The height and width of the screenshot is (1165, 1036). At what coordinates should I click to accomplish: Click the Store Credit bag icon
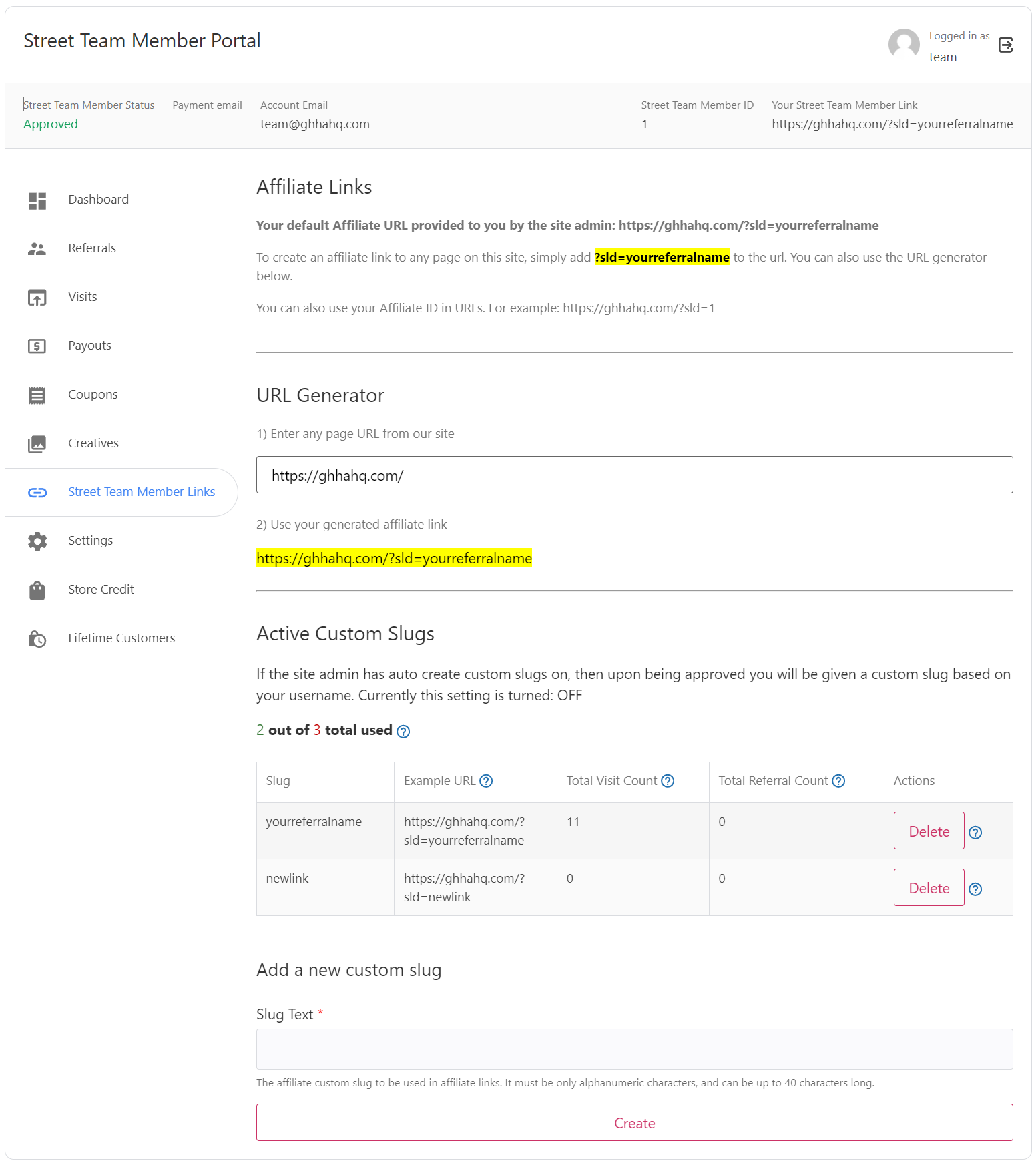(37, 590)
